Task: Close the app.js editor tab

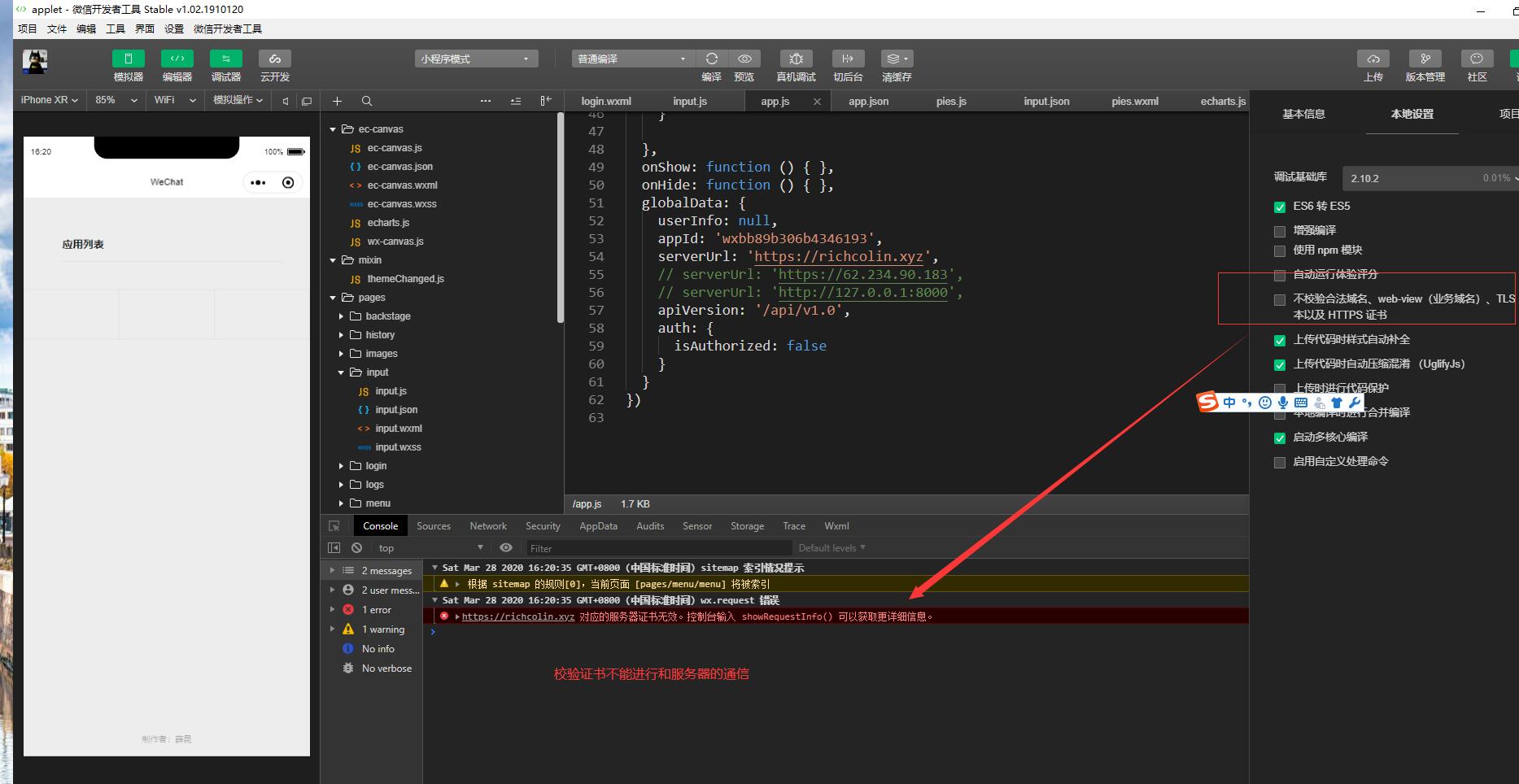Action: [817, 102]
